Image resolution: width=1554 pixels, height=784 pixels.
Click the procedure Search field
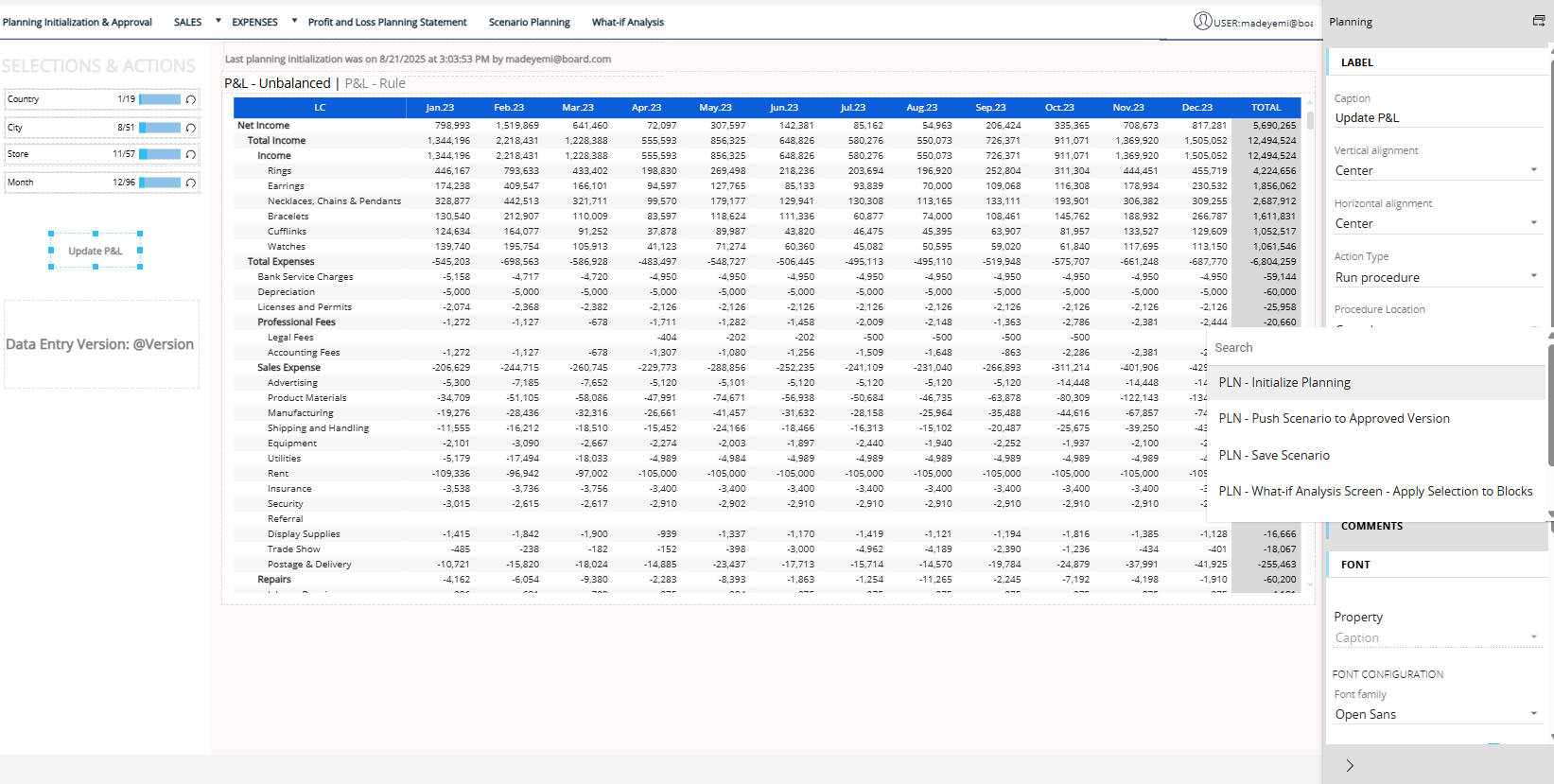(1376, 348)
